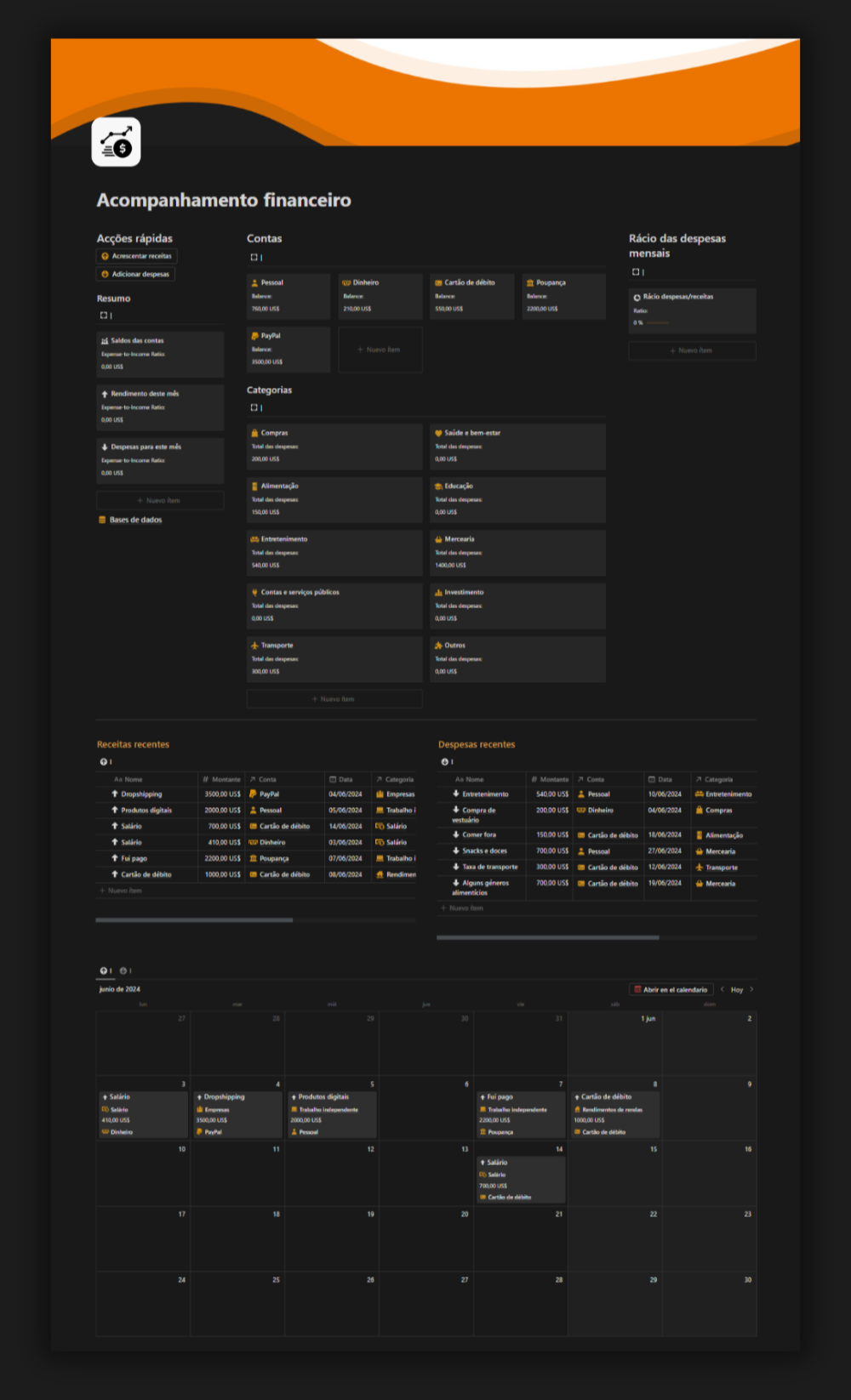
Task: Click the Educação category graduation icon
Action: (438, 486)
